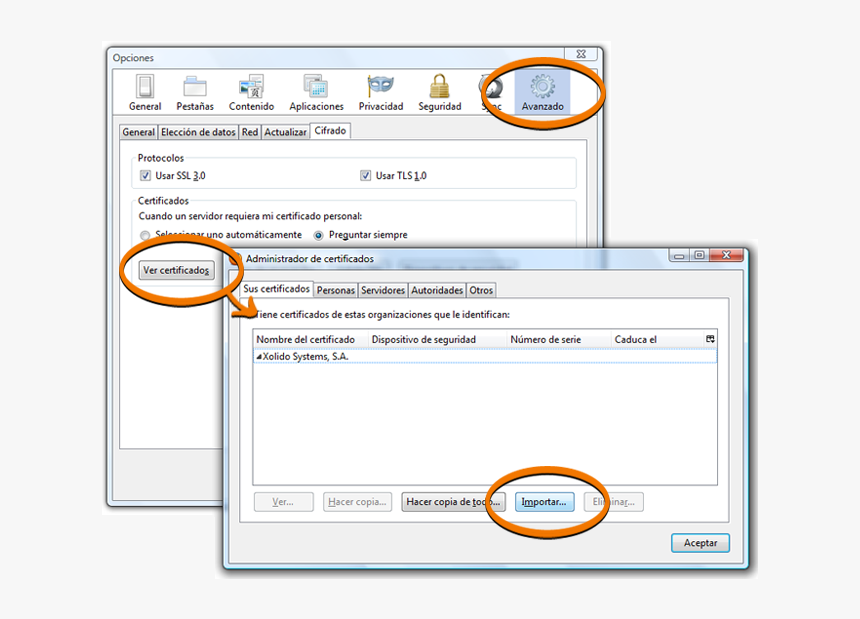860x619 pixels.
Task: Minimize the Administrador de certificados window
Action: (x=679, y=255)
